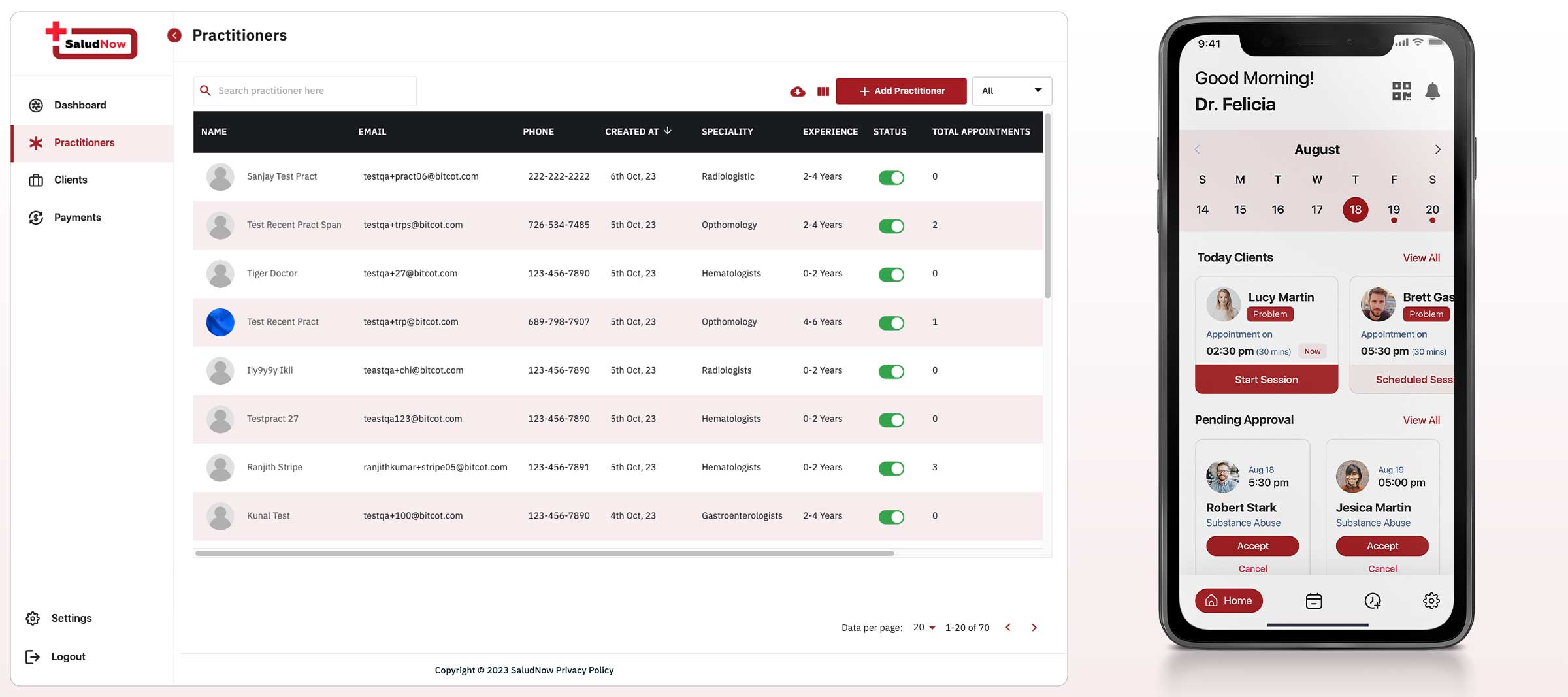
Task: Open Clients in the sidebar
Action: point(71,180)
